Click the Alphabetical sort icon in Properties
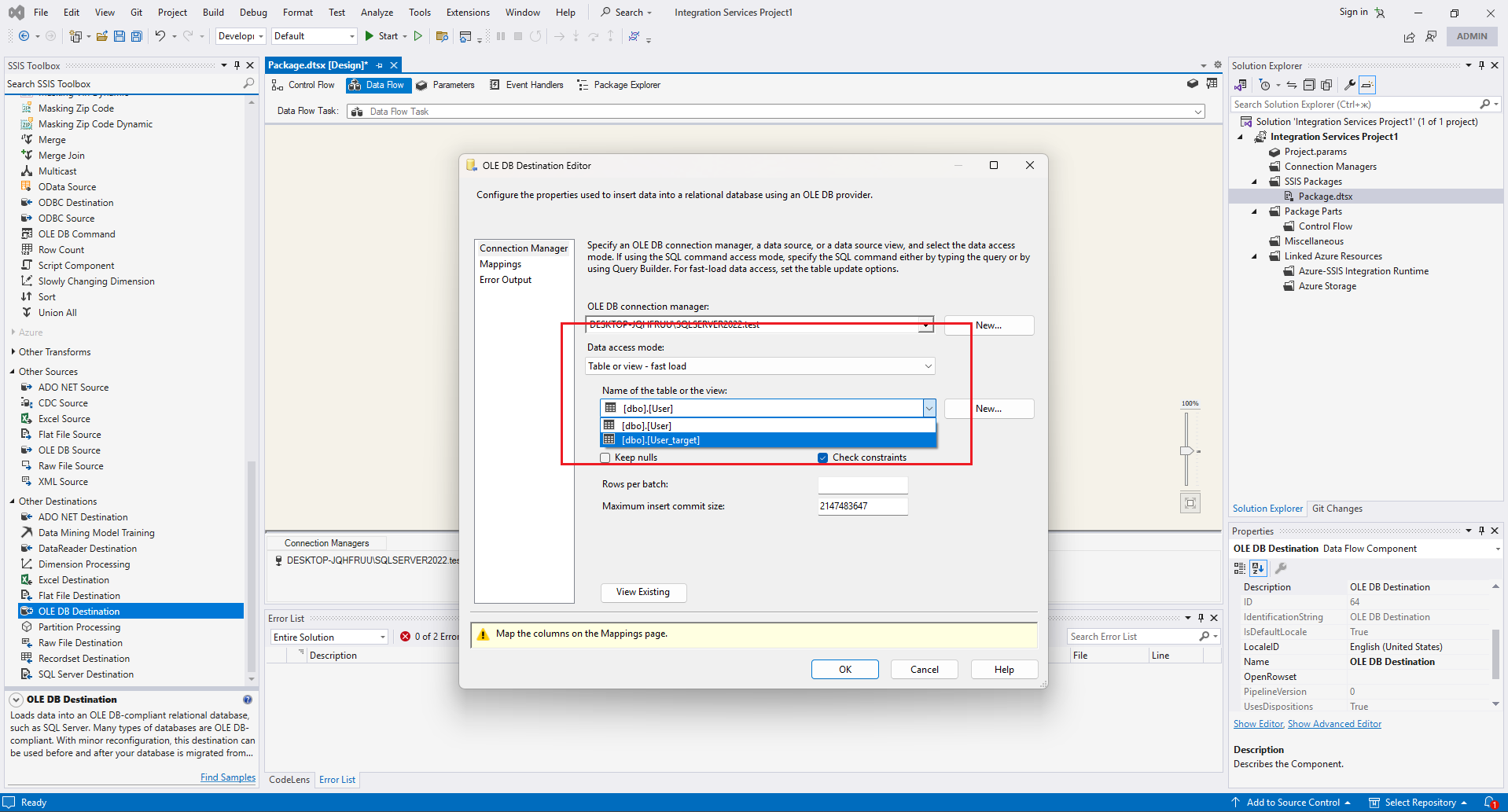 click(1258, 568)
